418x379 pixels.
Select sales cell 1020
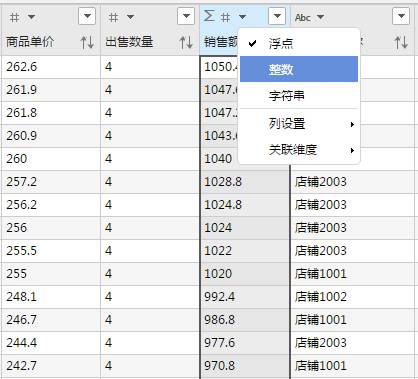click(245, 274)
